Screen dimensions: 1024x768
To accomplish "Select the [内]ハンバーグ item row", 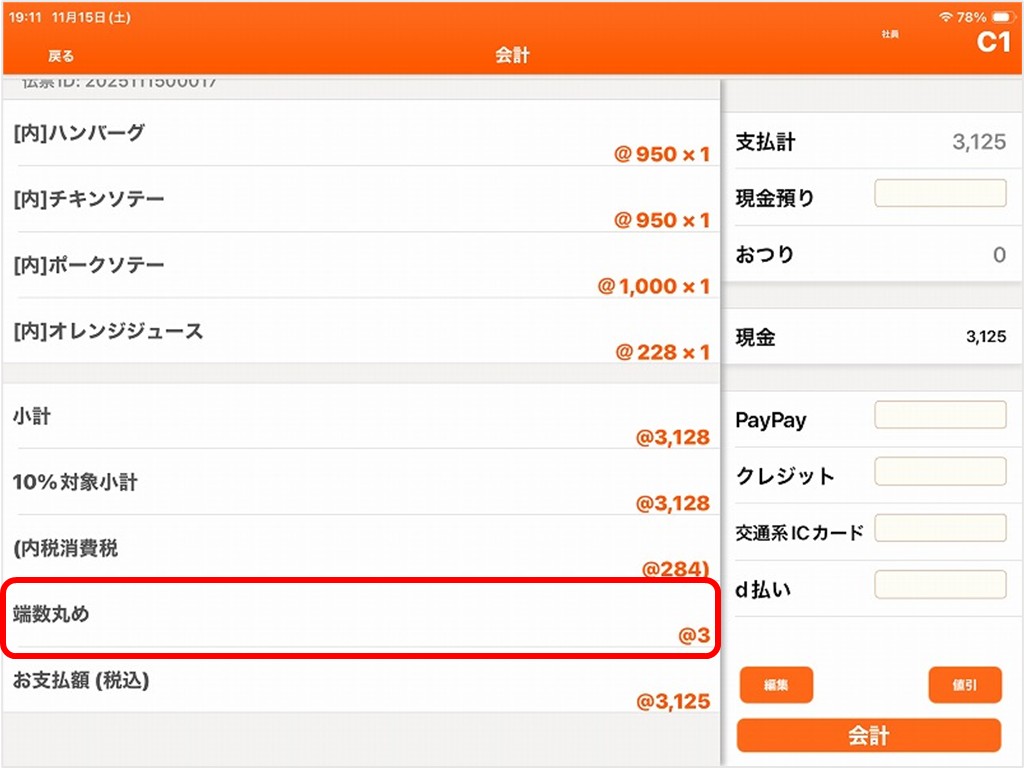I will click(x=360, y=142).
